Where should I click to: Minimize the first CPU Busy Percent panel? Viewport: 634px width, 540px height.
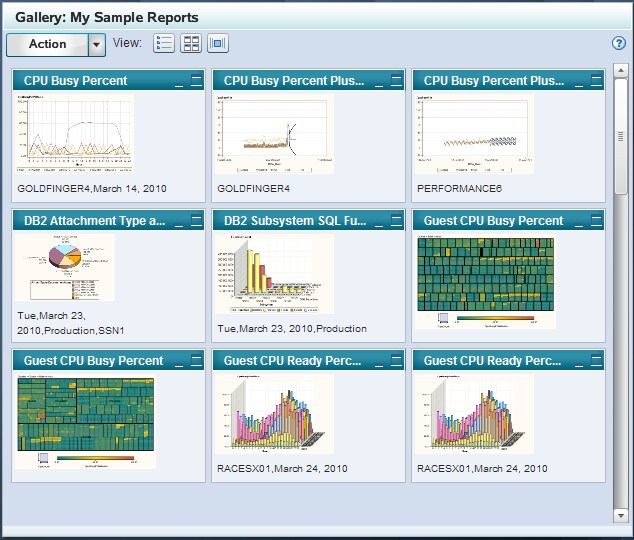[179, 81]
